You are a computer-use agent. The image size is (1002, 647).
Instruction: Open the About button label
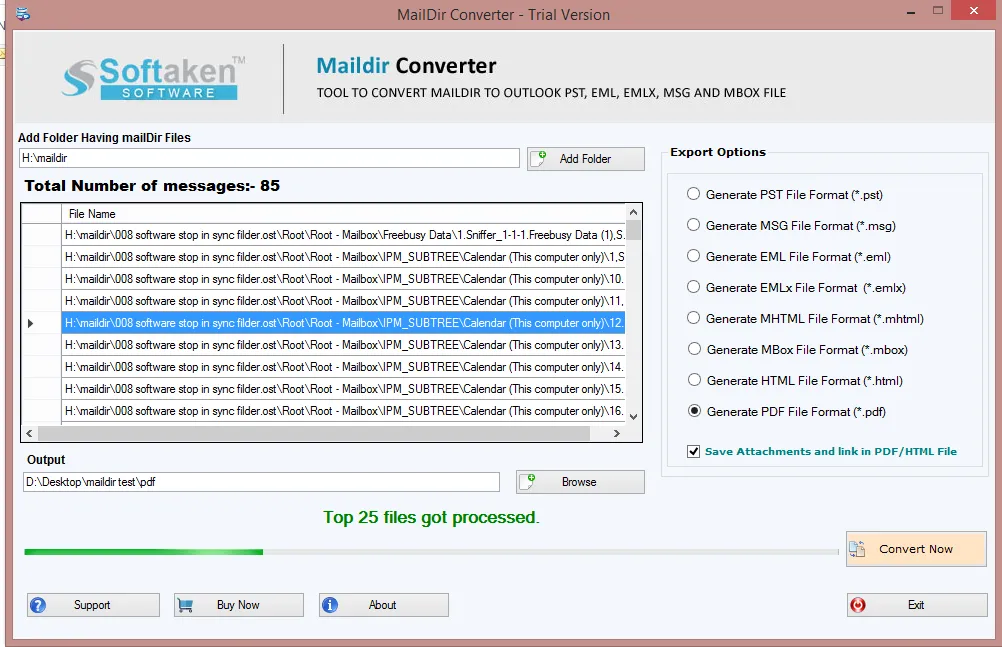click(382, 605)
